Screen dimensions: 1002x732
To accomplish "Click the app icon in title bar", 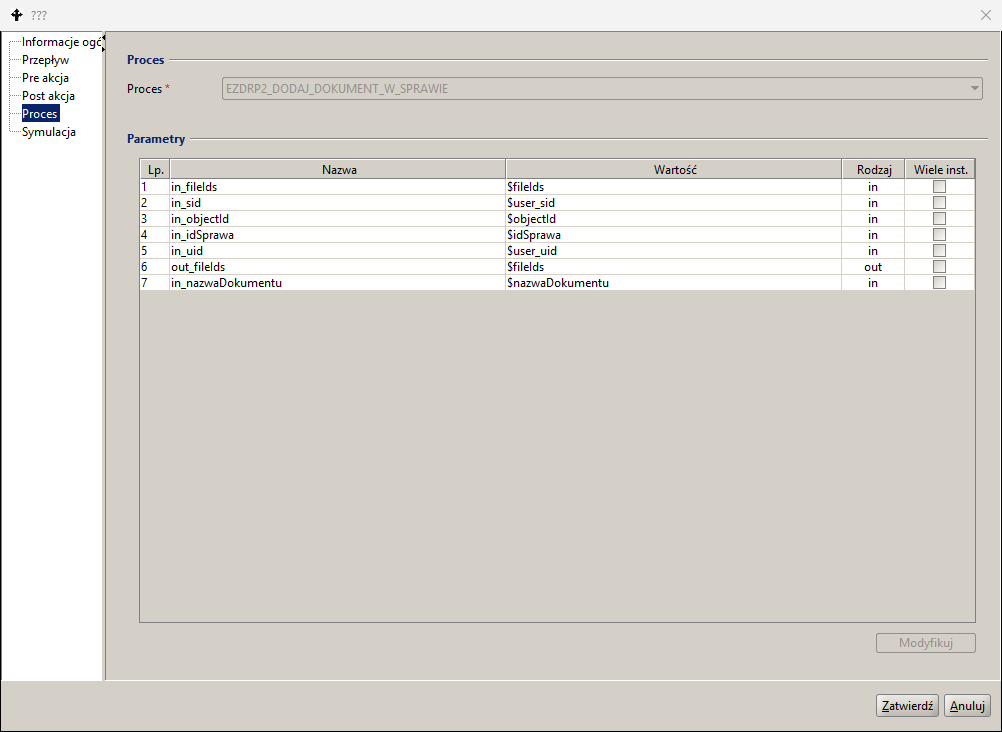I will point(17,15).
